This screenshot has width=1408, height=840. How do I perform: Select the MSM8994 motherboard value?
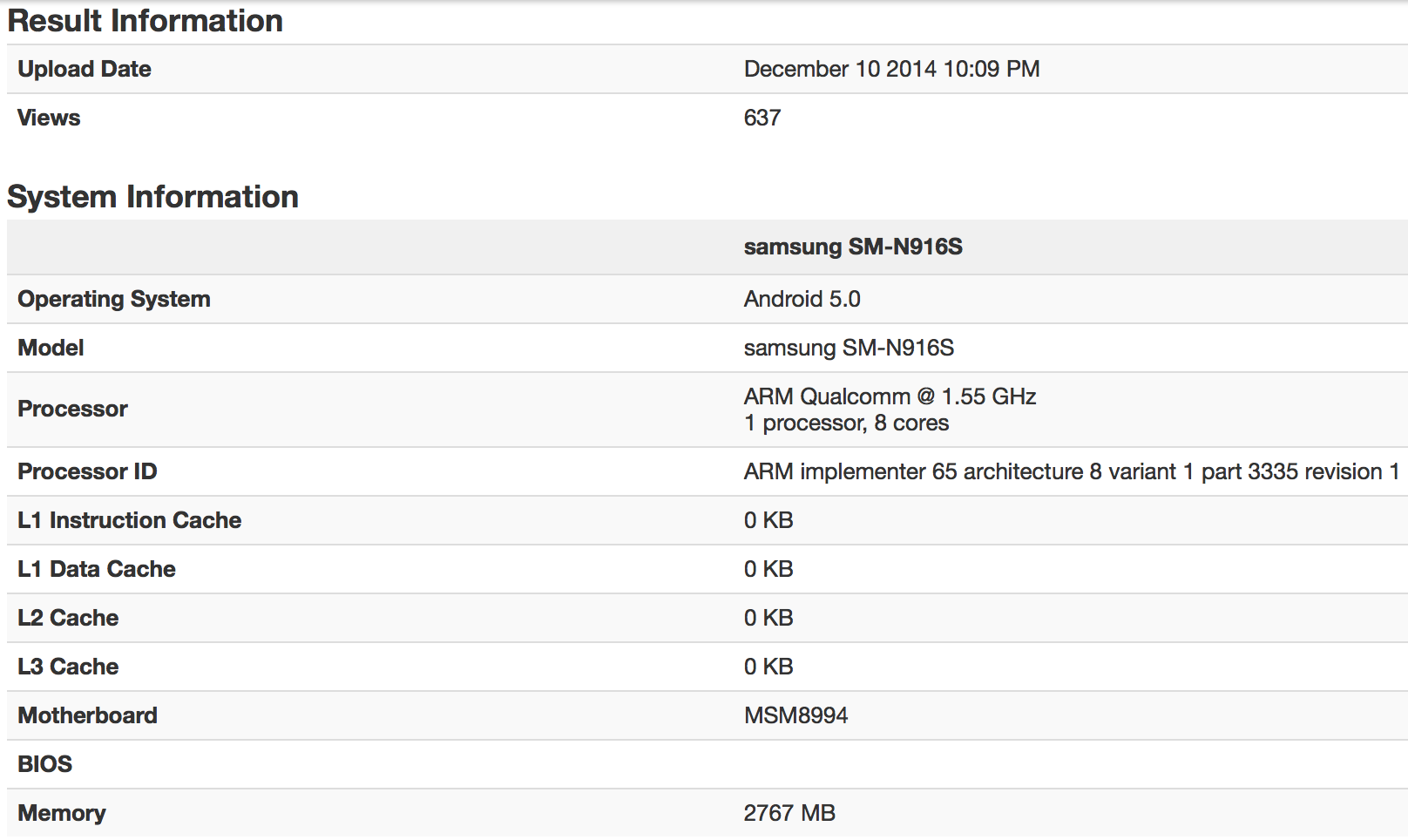(x=795, y=715)
